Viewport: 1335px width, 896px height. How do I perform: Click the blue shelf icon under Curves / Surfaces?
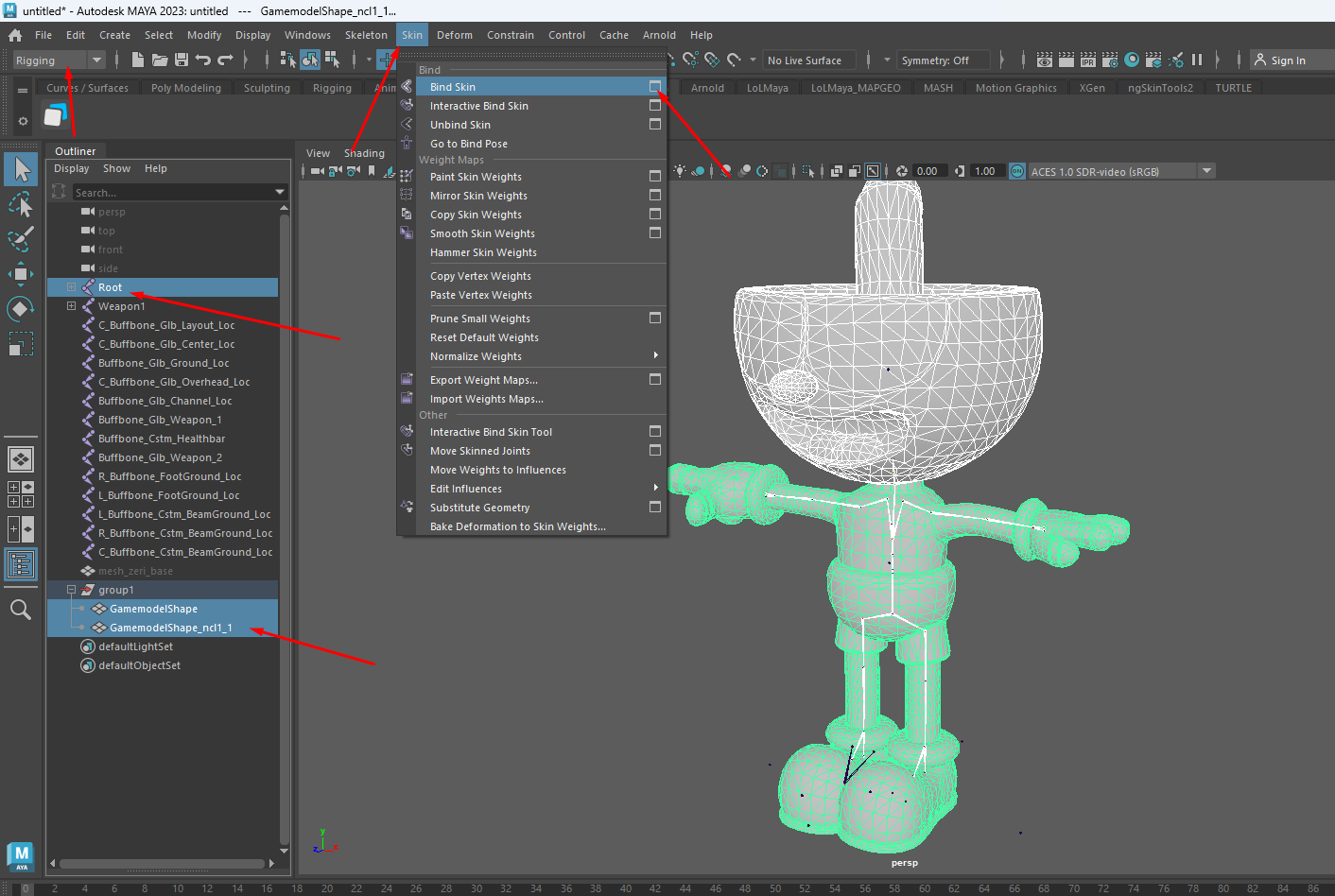pyautogui.click(x=56, y=116)
